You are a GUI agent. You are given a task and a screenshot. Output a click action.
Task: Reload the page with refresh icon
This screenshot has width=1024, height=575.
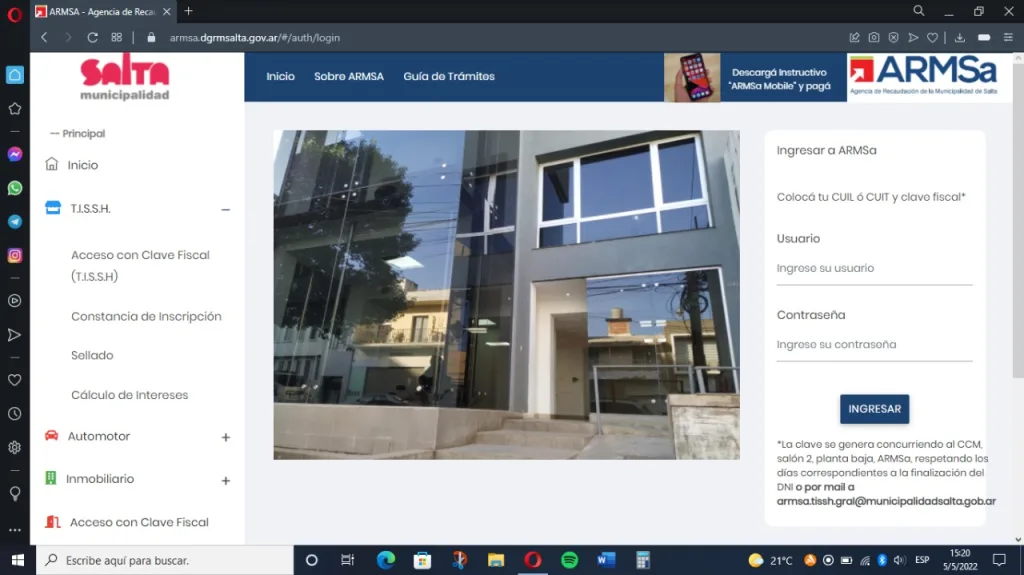92,38
